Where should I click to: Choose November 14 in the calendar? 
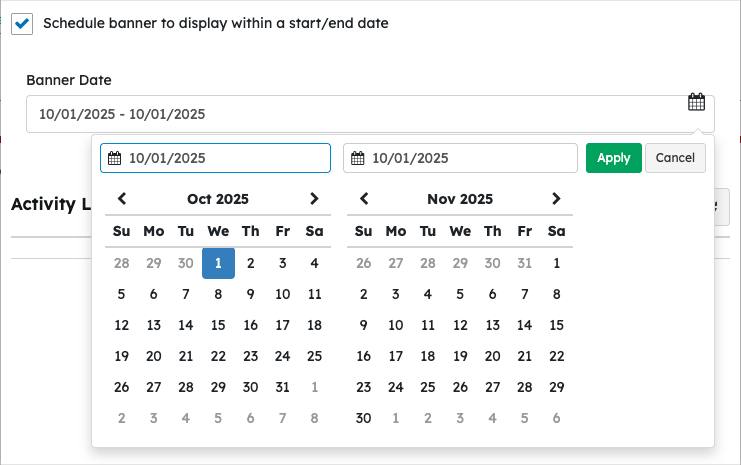[524, 325]
